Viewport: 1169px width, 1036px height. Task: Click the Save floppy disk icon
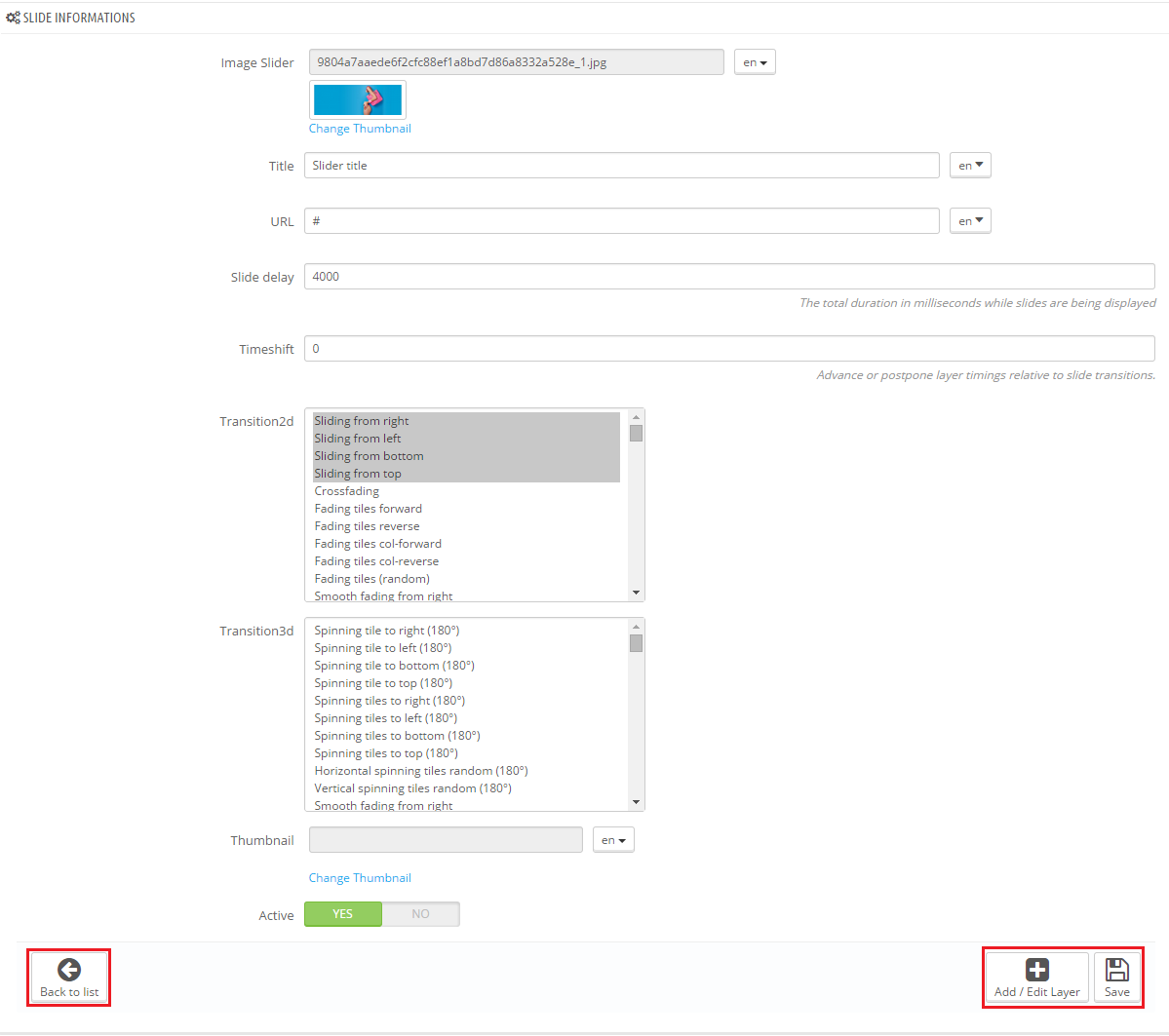[1117, 970]
